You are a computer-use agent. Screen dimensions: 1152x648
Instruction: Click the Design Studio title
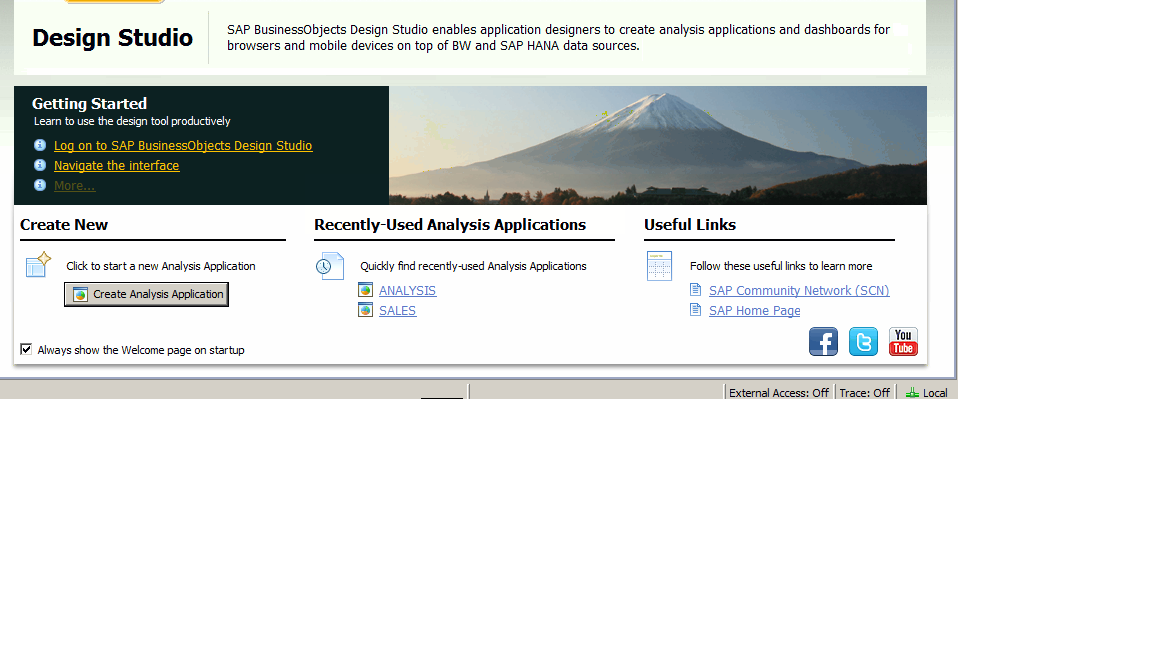pos(112,37)
